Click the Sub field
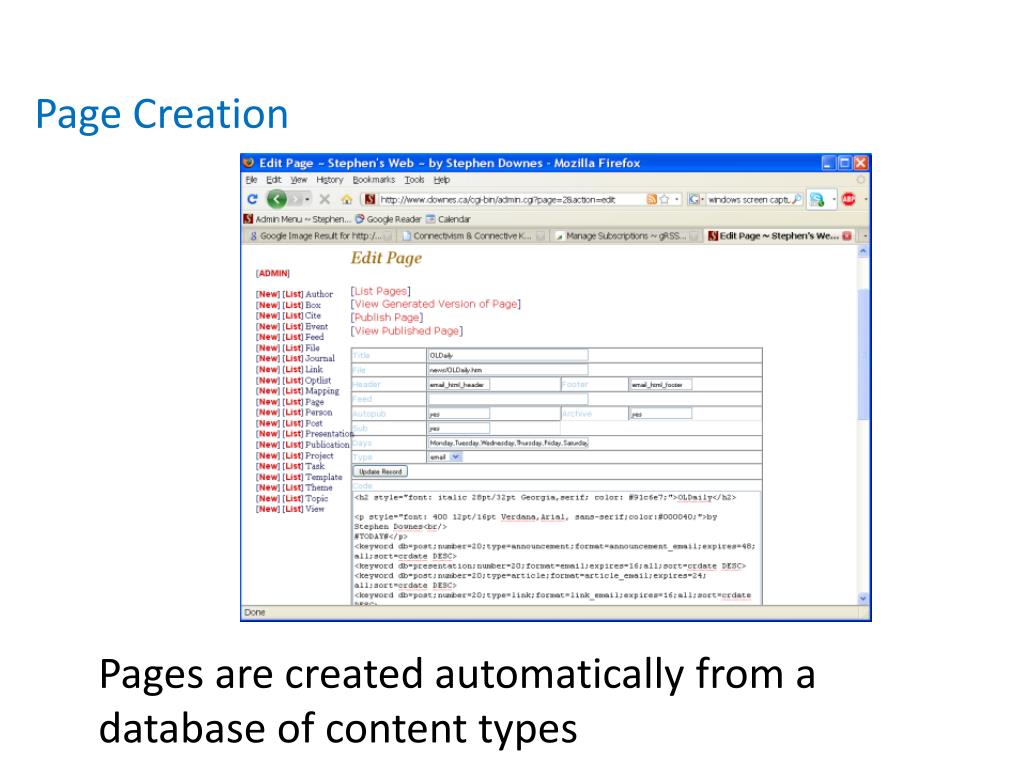The width and height of the screenshot is (1024, 768). [x=458, y=428]
